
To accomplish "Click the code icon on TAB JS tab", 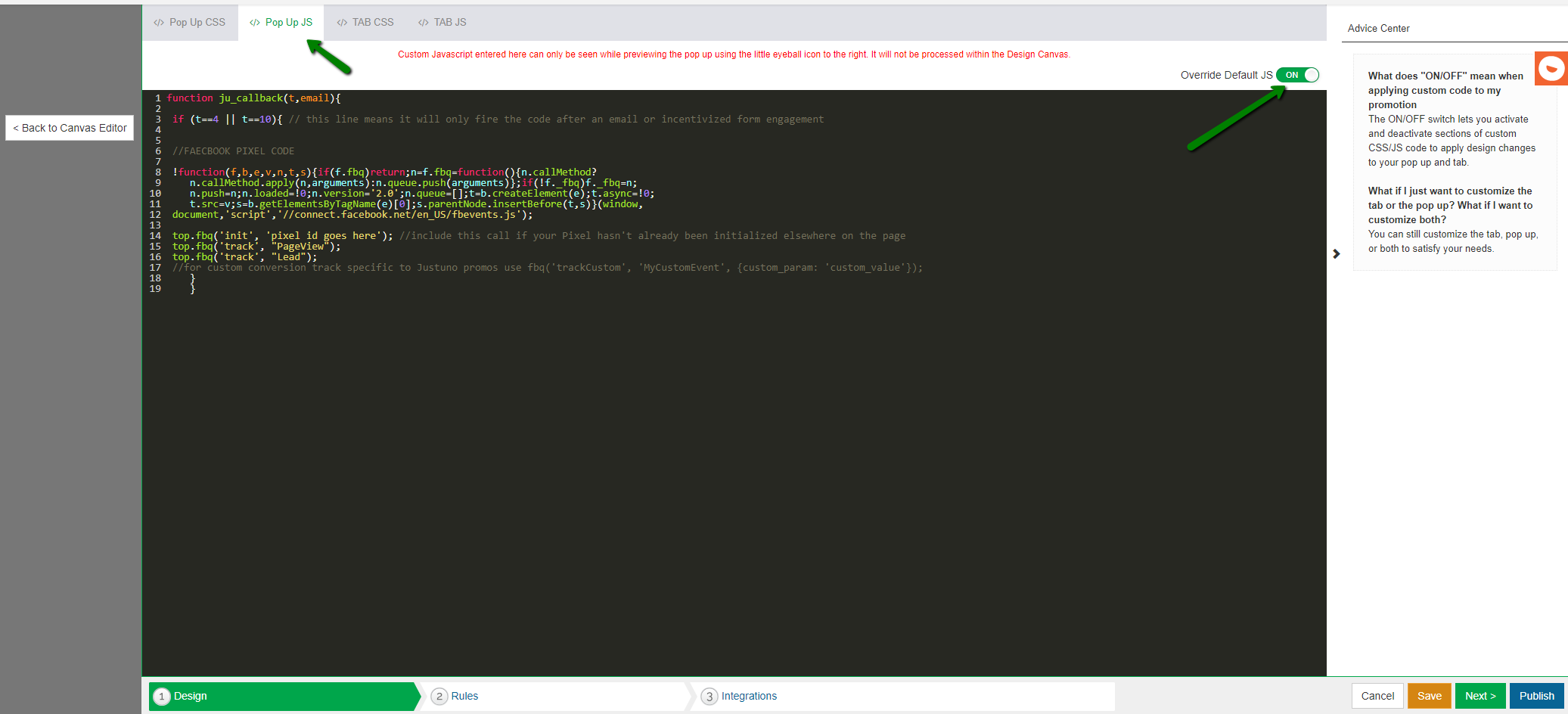I will (424, 23).
